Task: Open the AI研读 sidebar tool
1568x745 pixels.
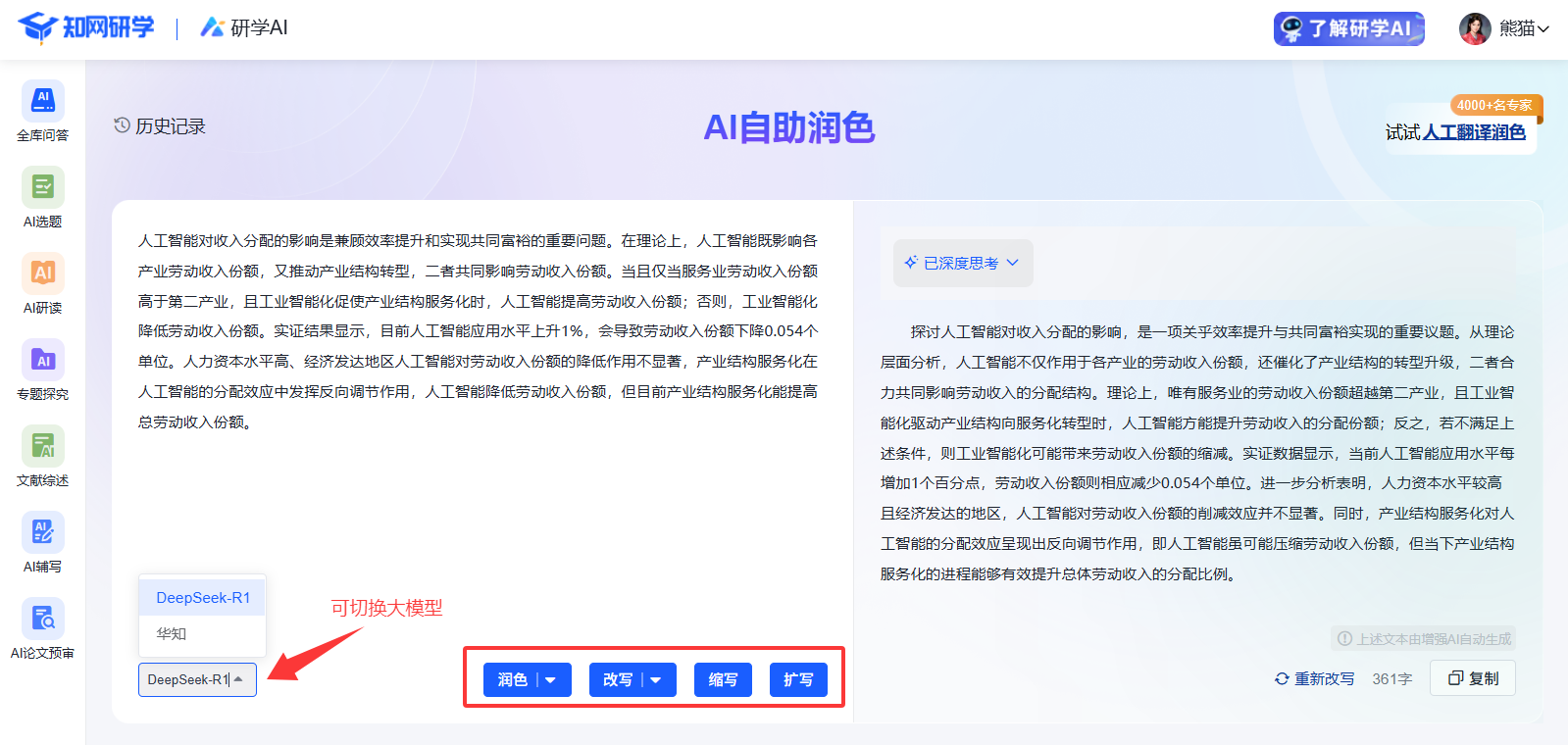Action: (x=42, y=274)
